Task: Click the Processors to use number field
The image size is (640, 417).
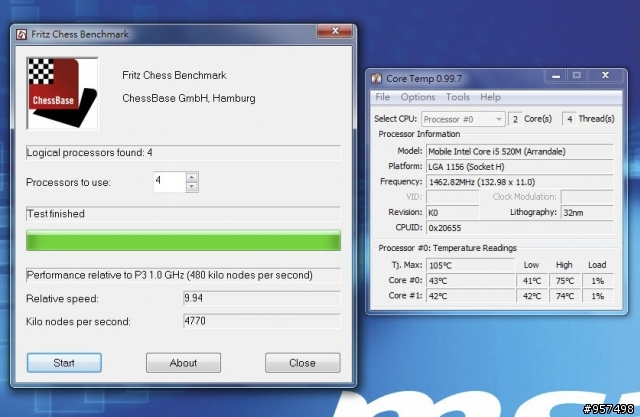Action: (170, 182)
